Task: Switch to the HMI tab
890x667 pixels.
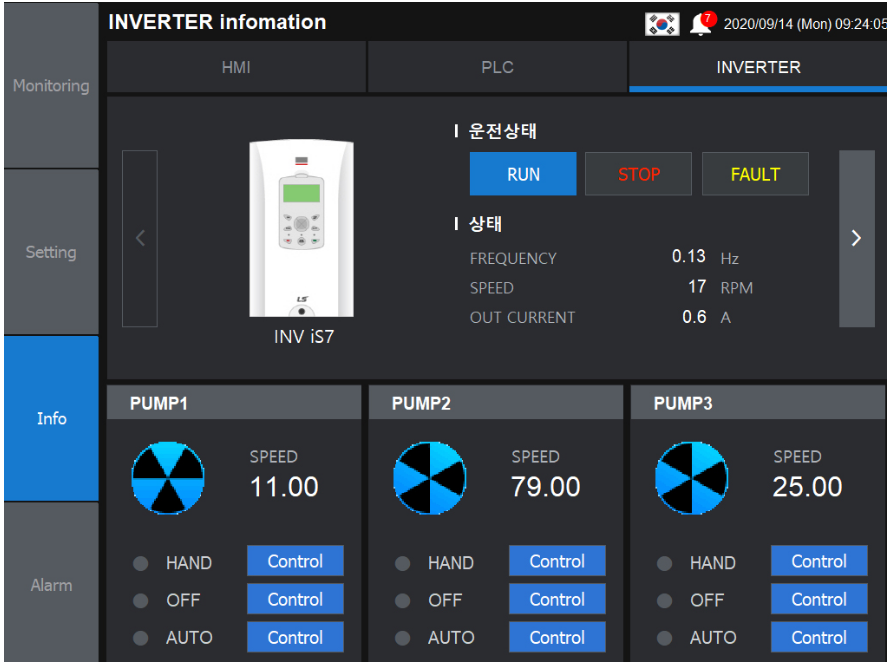Action: click(x=237, y=67)
